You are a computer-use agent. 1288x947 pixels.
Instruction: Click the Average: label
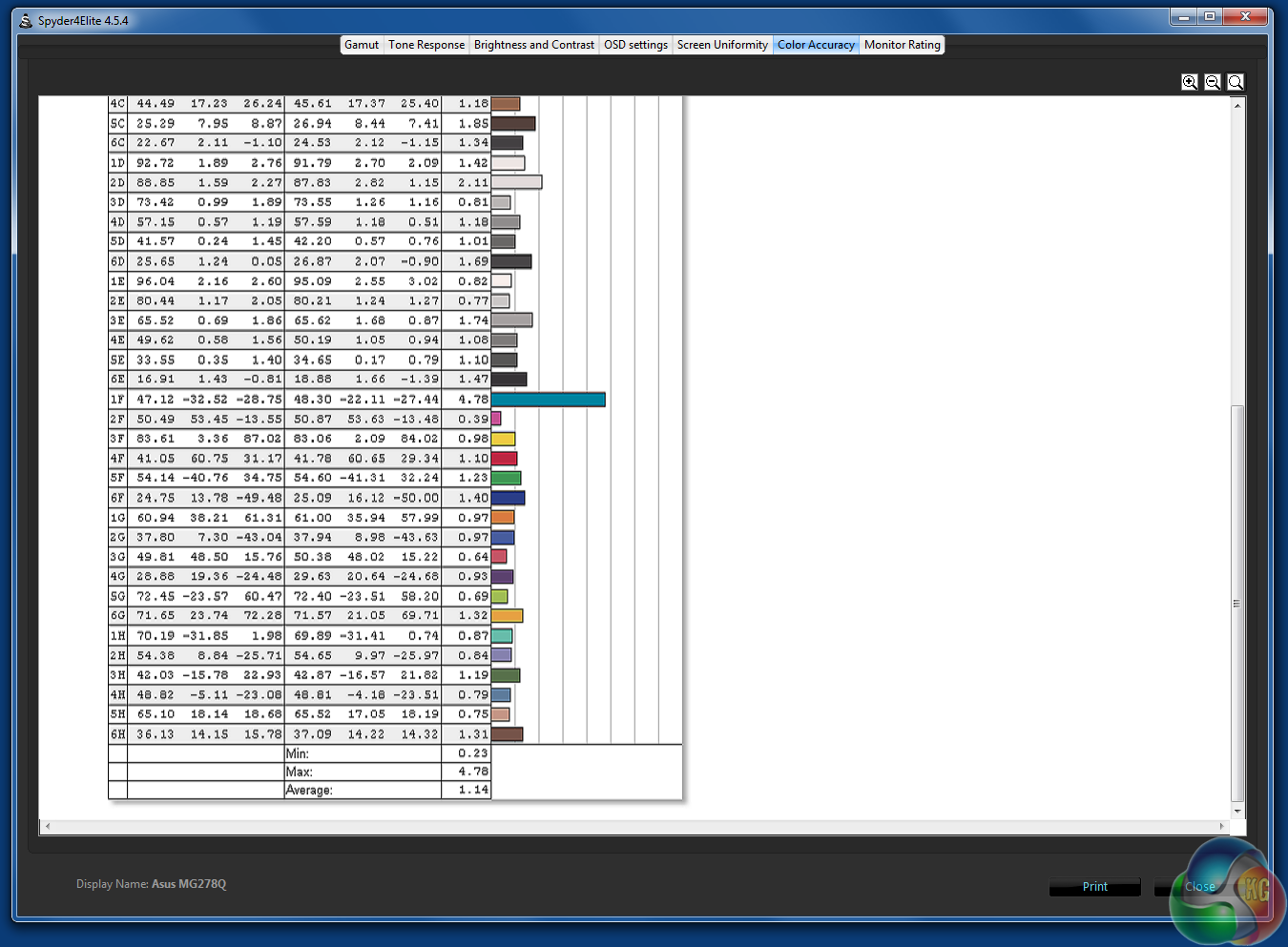309,791
